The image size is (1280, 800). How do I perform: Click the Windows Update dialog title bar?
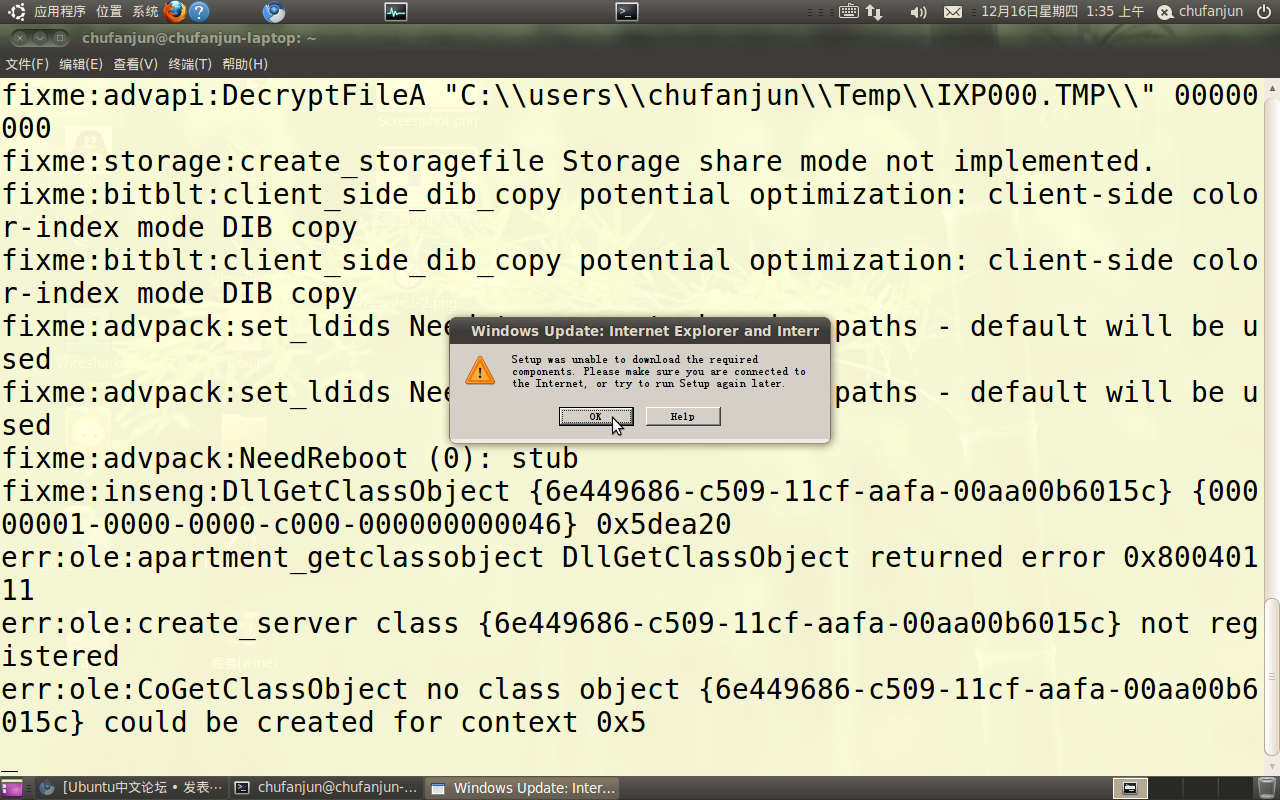point(640,331)
